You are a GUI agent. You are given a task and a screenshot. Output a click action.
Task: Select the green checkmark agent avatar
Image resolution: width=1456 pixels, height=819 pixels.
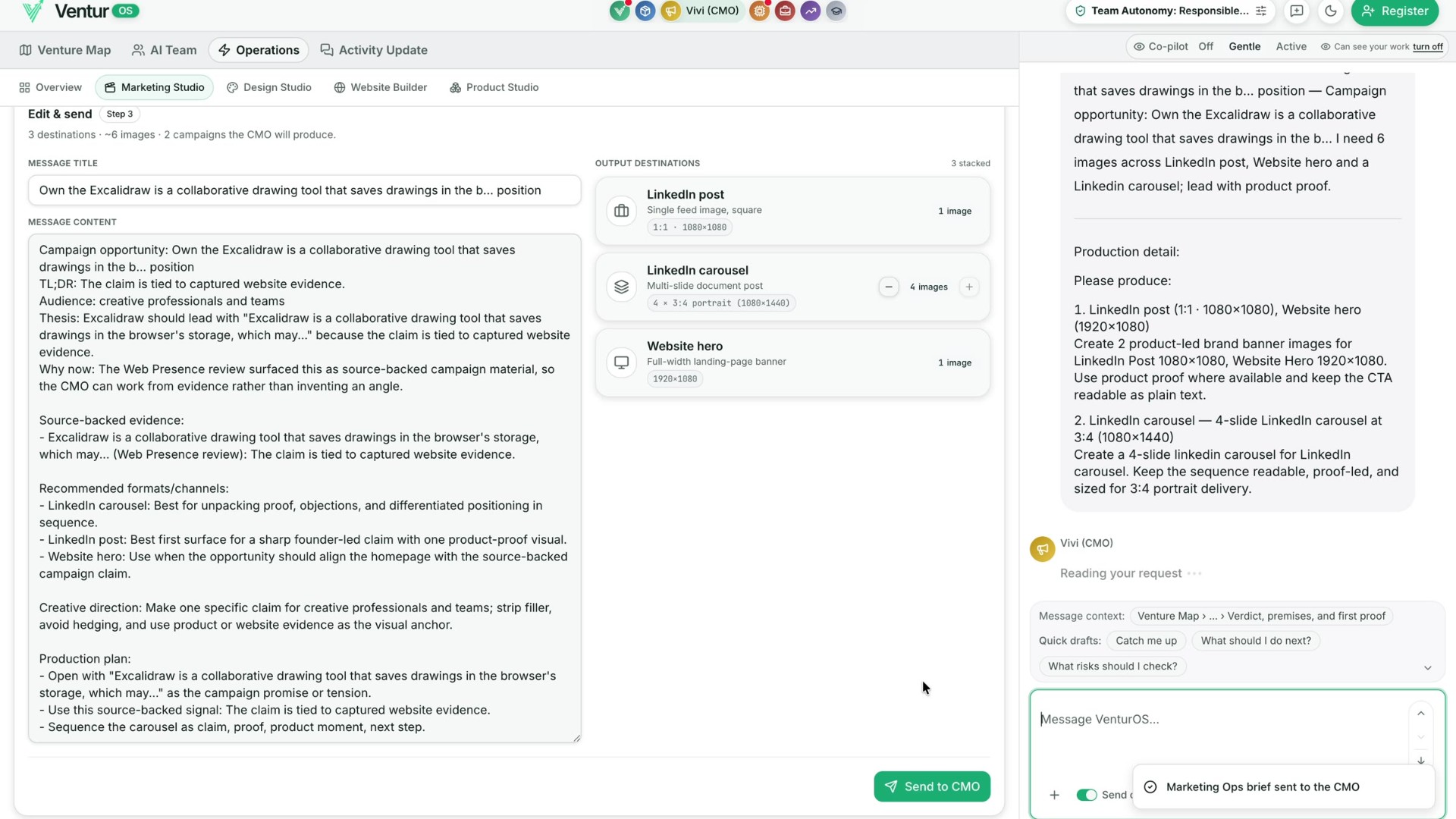point(620,11)
